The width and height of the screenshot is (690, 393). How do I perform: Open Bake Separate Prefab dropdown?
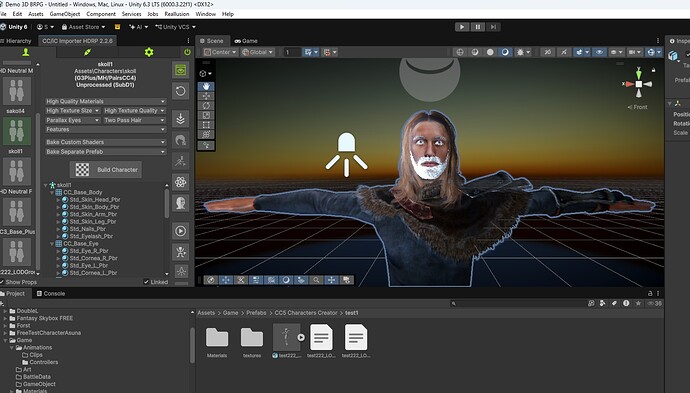point(106,152)
